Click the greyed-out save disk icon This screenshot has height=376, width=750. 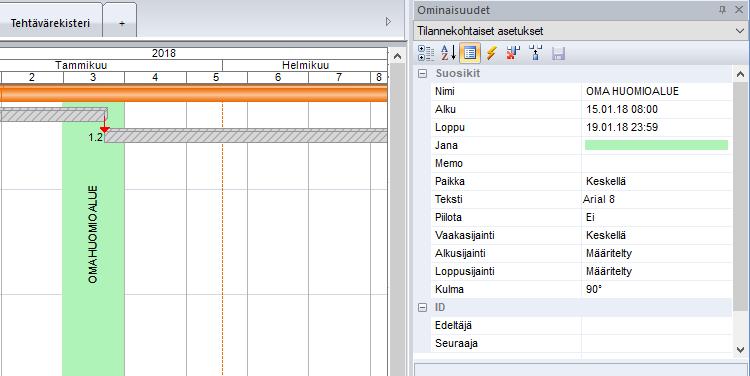(x=558, y=53)
